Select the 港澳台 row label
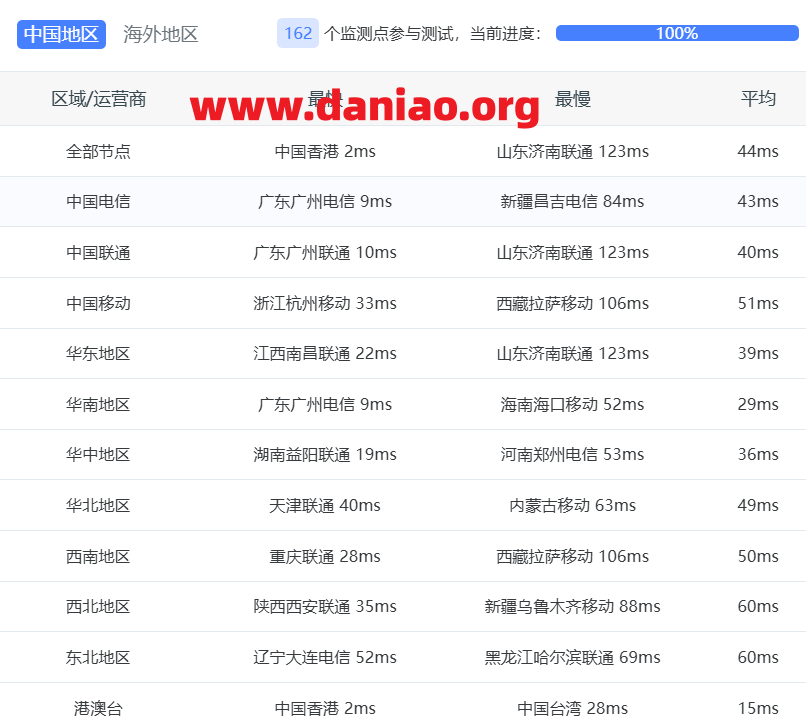Screen dimensions: 806x726 [x=98, y=709]
